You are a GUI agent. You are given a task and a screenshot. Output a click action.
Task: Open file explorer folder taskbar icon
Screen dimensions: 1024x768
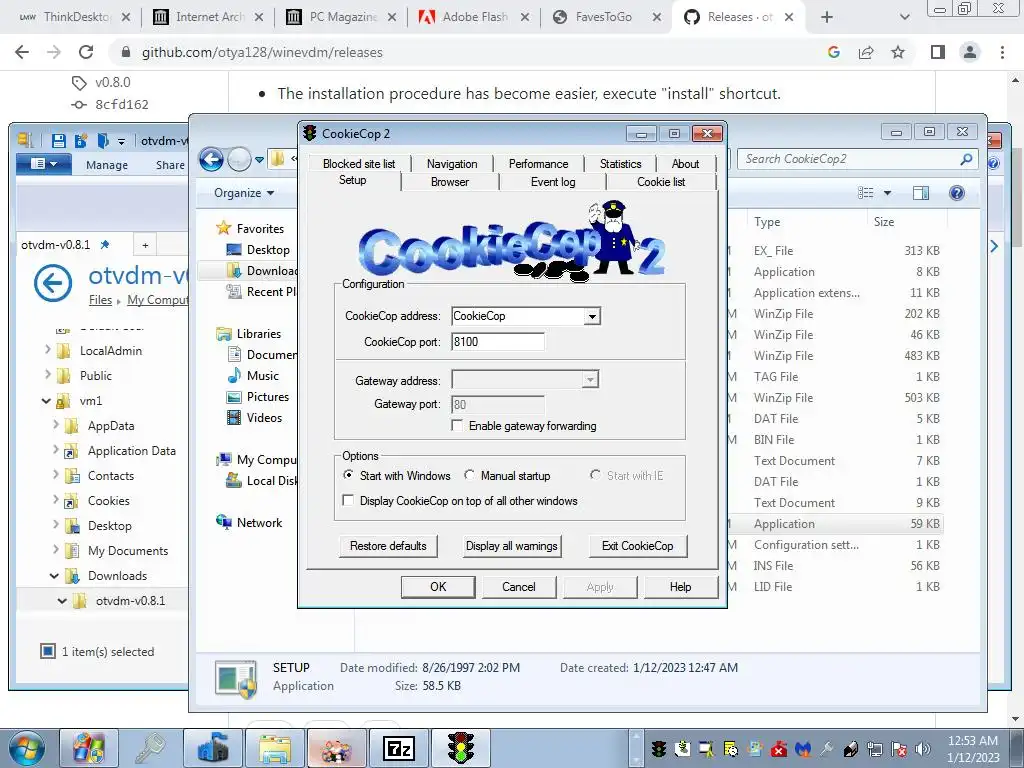tap(275, 748)
